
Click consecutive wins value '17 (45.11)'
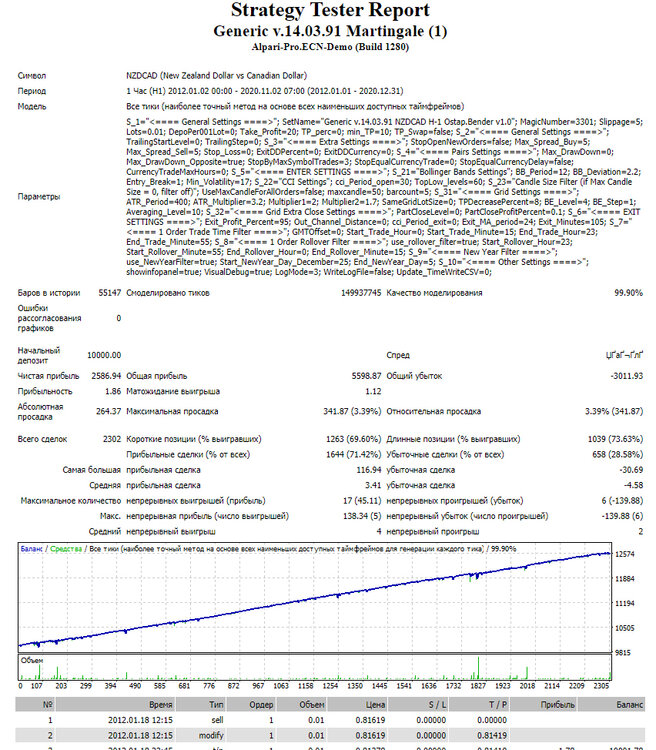tap(362, 501)
